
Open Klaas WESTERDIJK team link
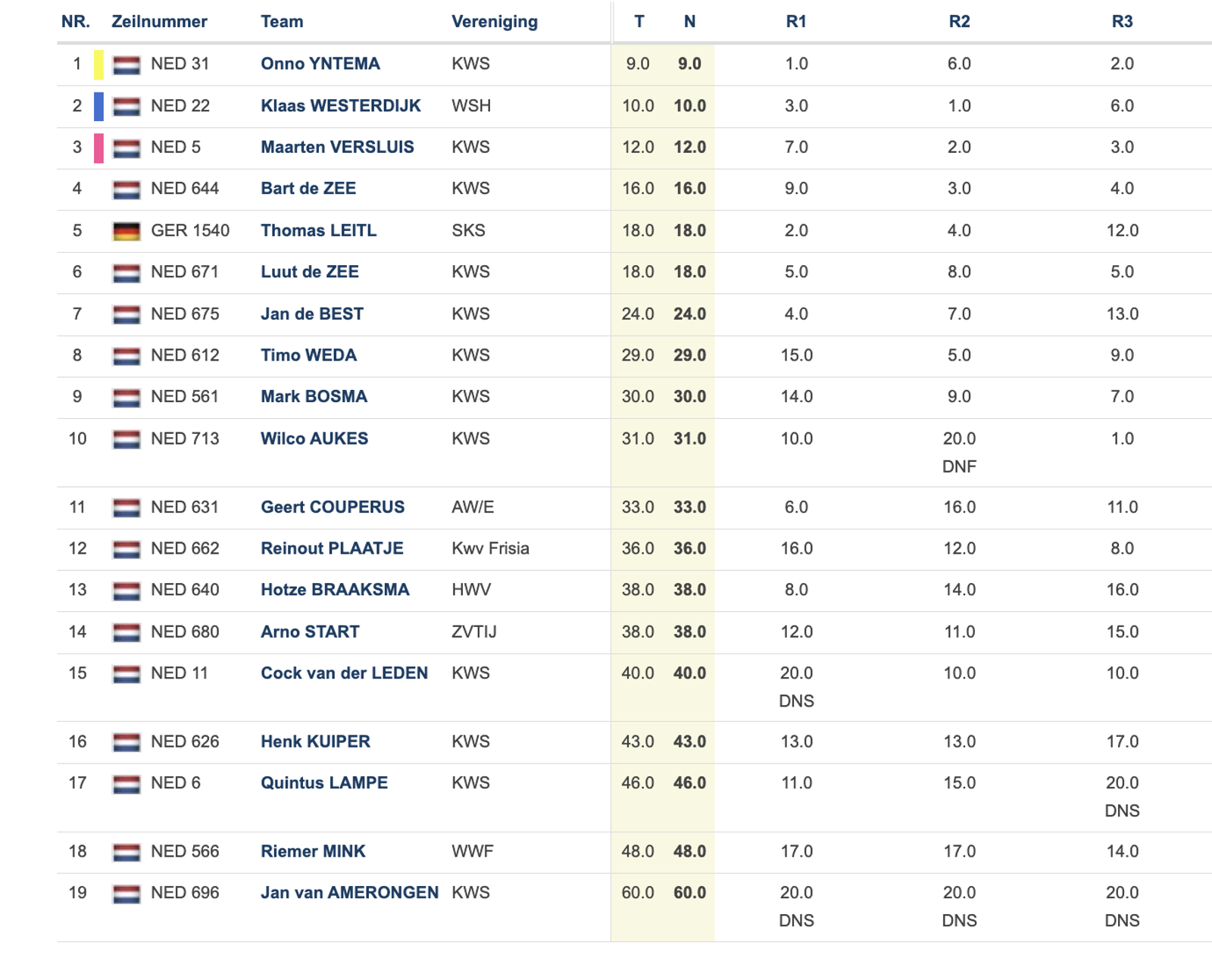(340, 105)
